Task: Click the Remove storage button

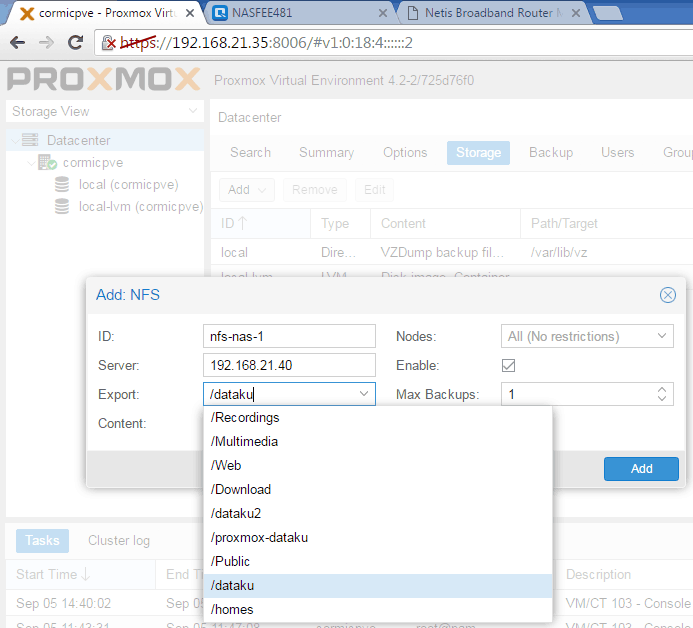Action: [x=315, y=190]
